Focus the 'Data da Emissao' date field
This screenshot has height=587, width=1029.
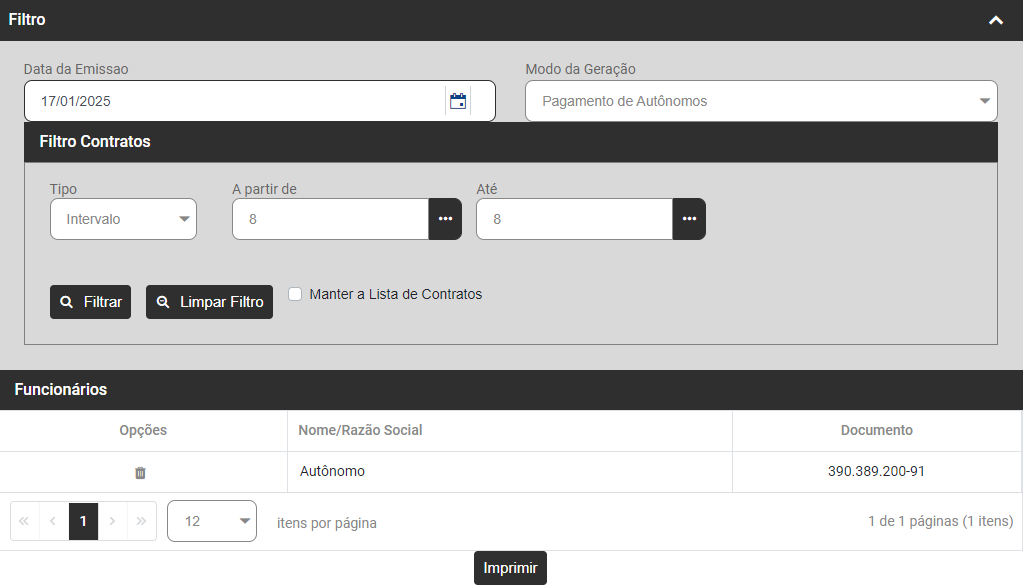click(235, 101)
